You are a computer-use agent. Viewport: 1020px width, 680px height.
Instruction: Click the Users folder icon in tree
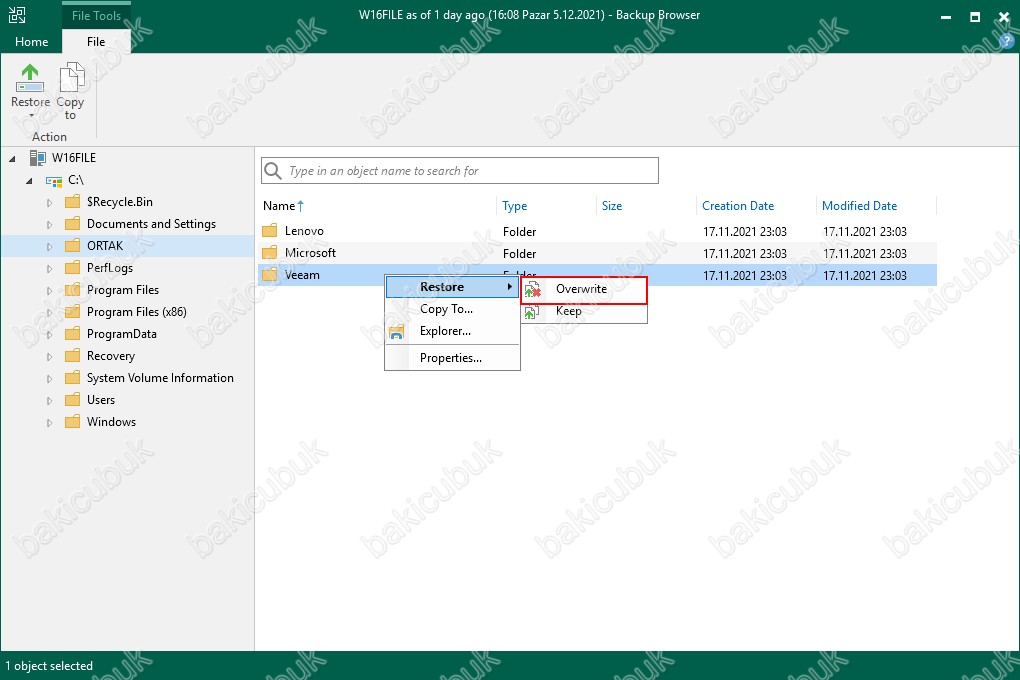pos(73,400)
